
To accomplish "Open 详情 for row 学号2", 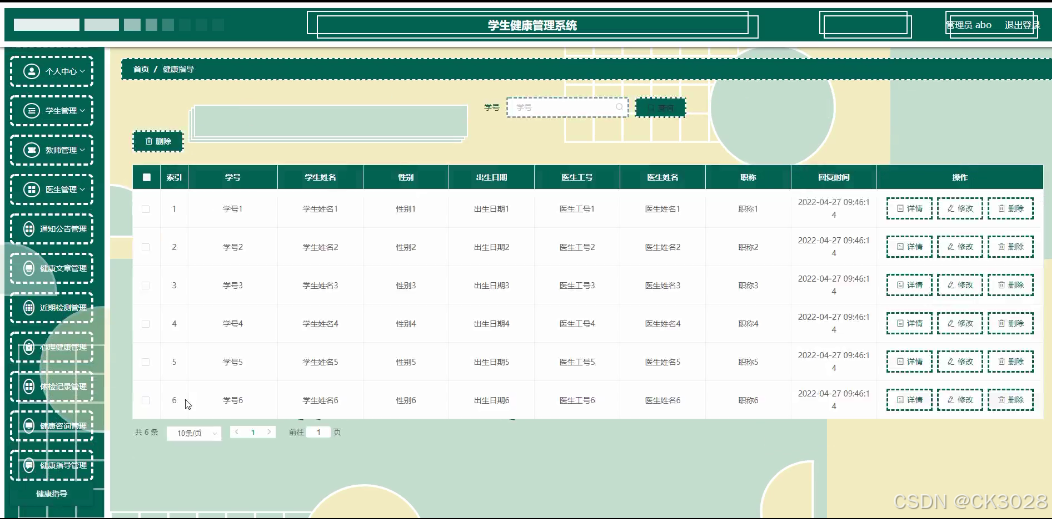I will pyautogui.click(x=909, y=247).
